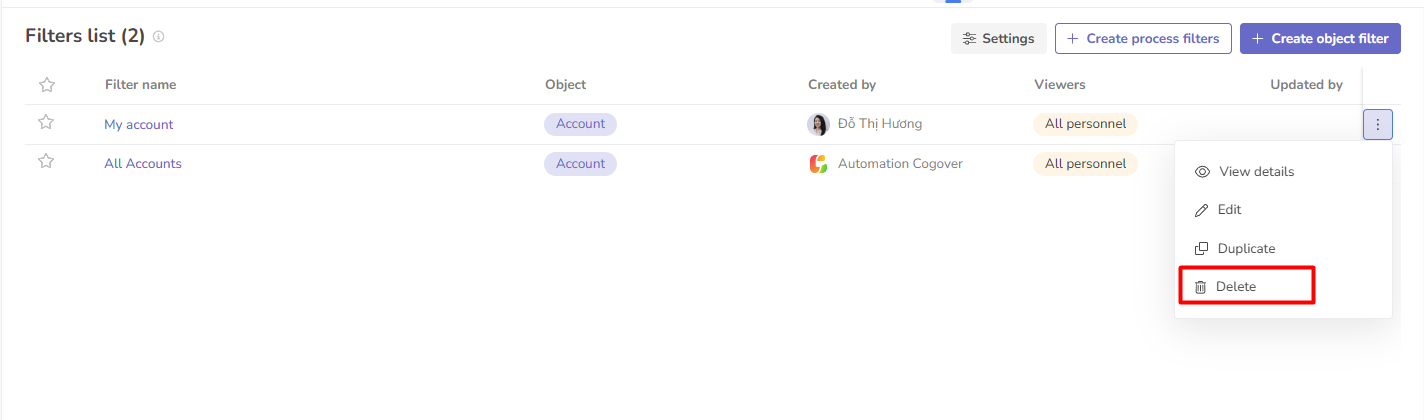This screenshot has height=420, width=1424.
Task: Open the All Accounts filter link
Action: coord(143,163)
